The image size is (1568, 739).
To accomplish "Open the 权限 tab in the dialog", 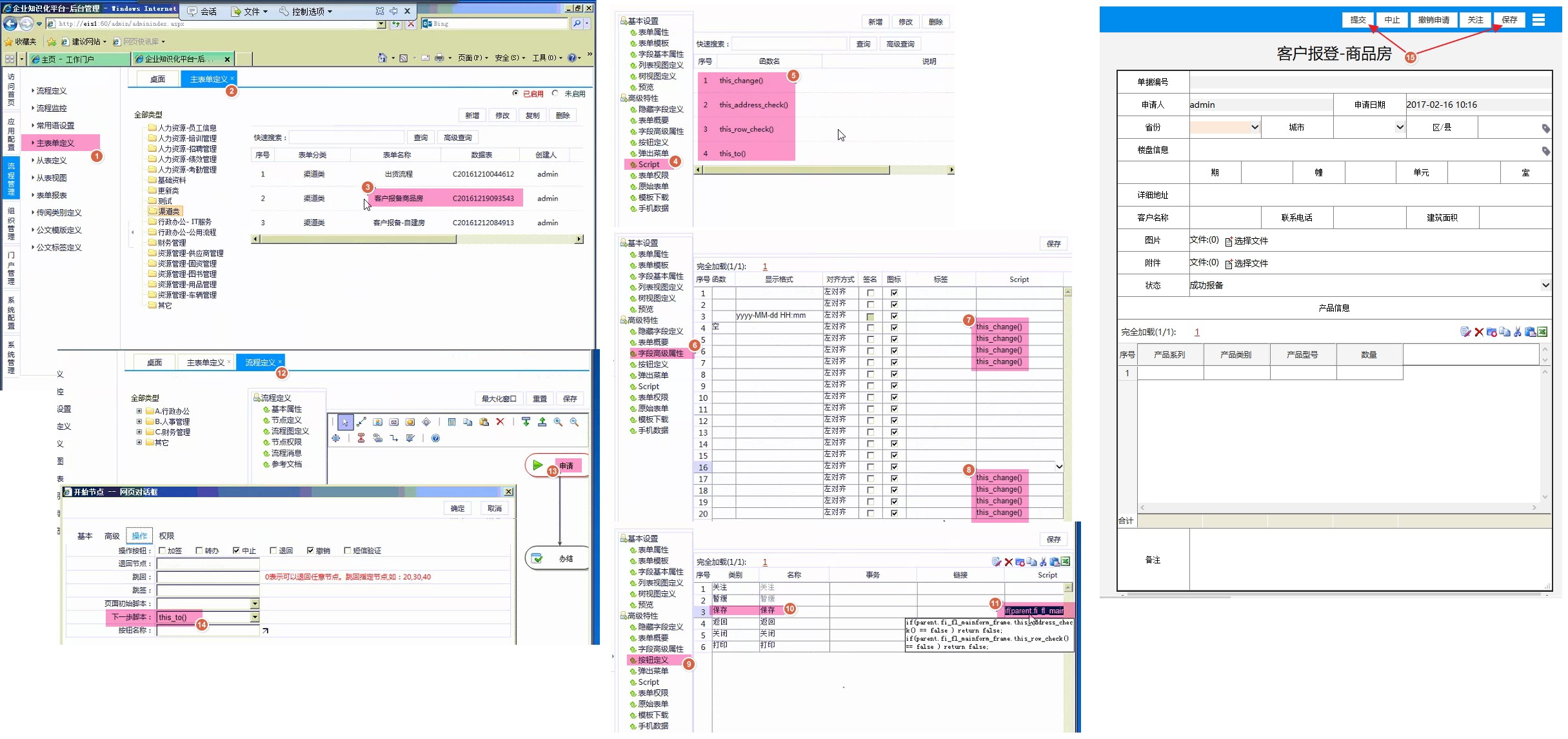I will pyautogui.click(x=166, y=536).
